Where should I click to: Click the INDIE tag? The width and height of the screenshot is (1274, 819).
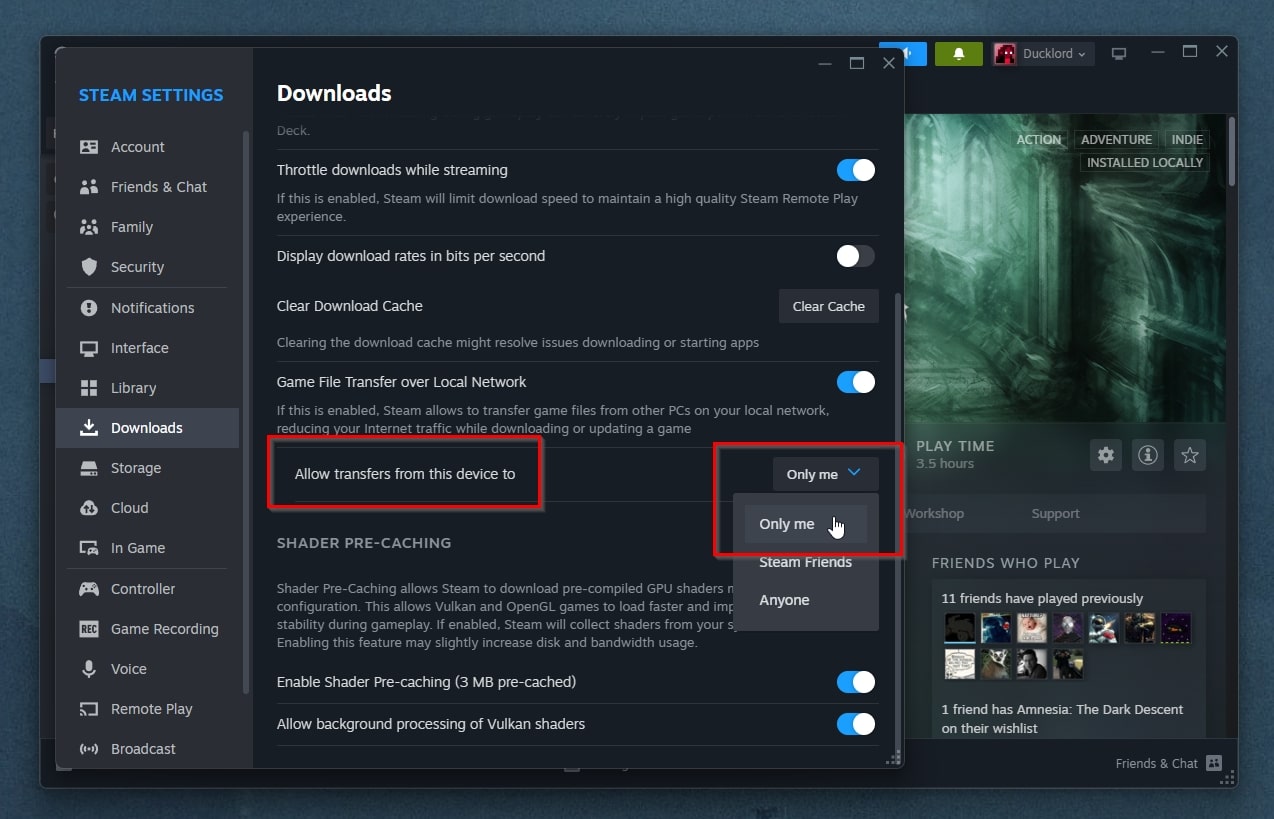click(1188, 140)
